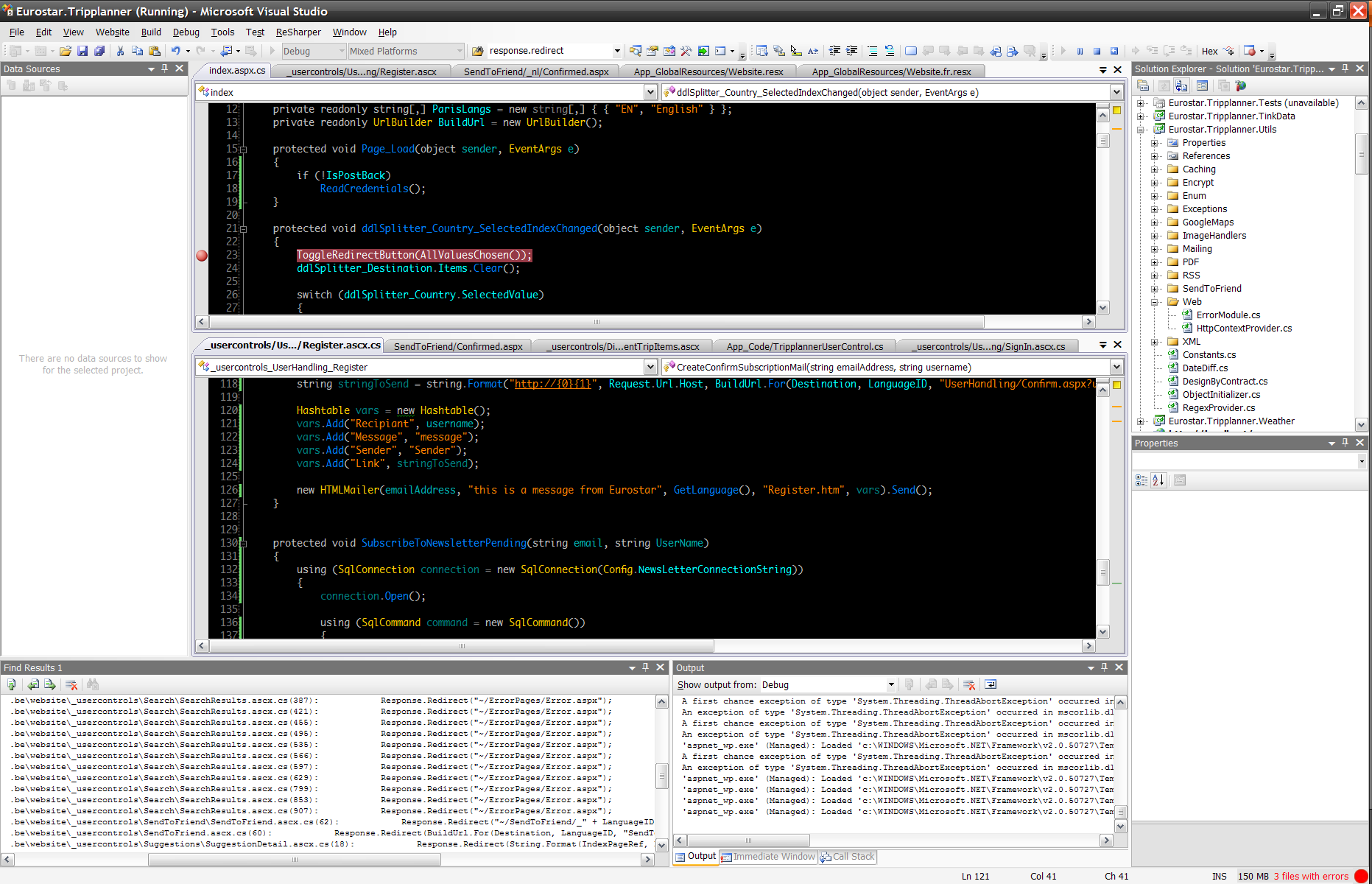Click the Save All toolbar icon

pyautogui.click(x=99, y=51)
